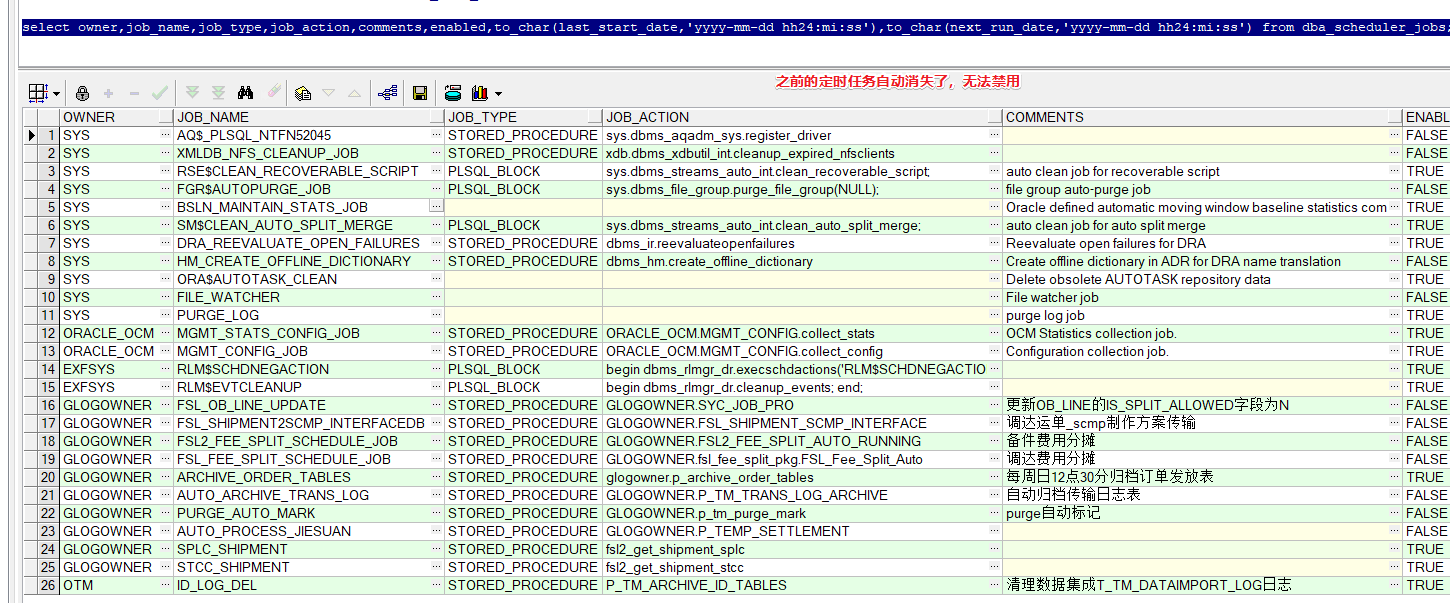The height and width of the screenshot is (603, 1450).
Task: Click the minus delete record icon
Action: 134,93
